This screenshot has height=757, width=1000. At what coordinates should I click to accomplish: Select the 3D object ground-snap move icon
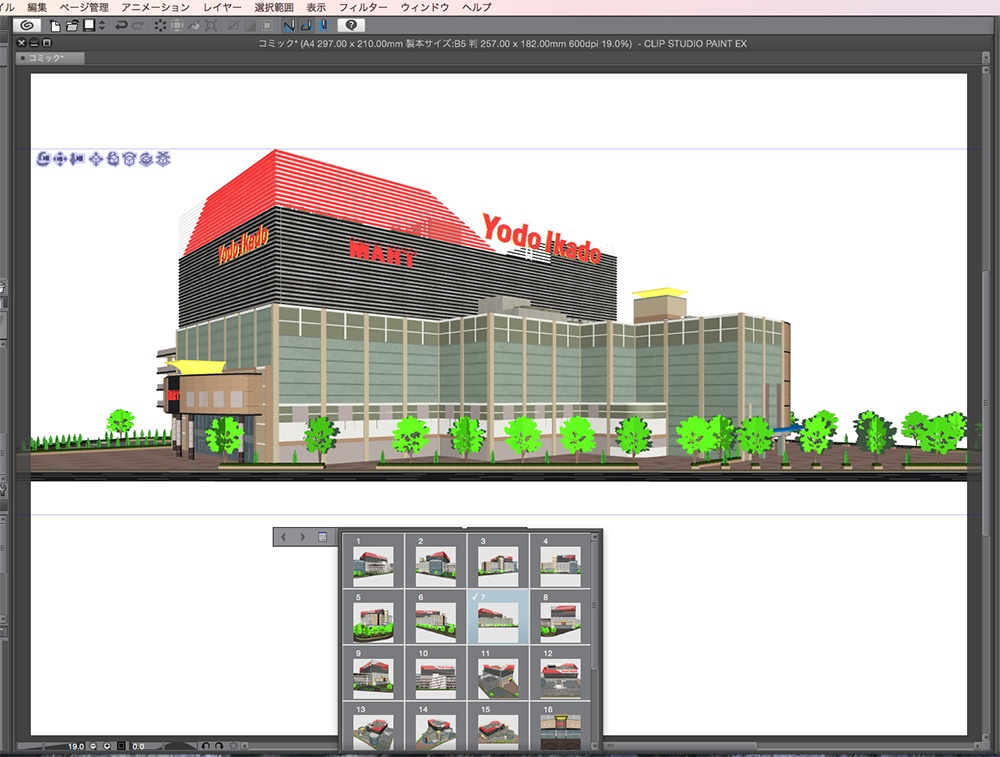point(163,159)
